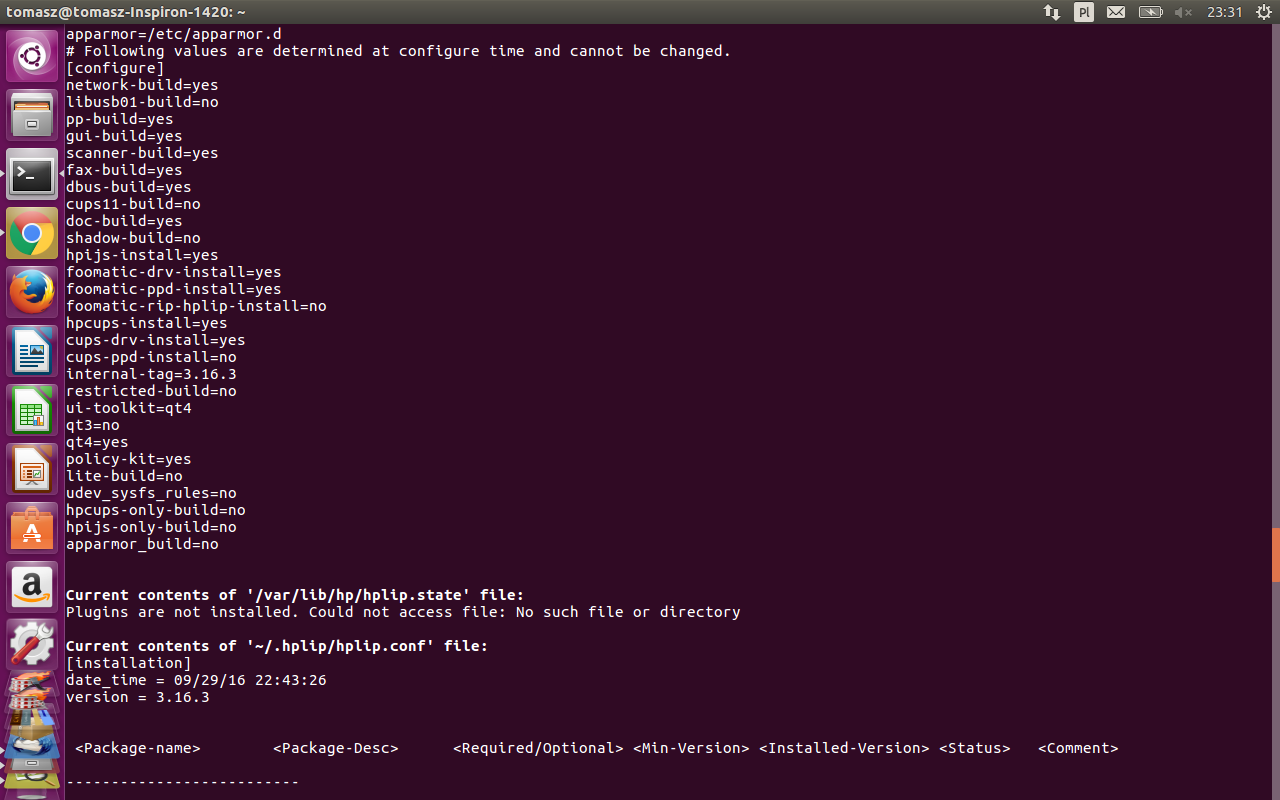1280x800 pixels.
Task: Launch LibreOffice Impress
Action: click(x=32, y=469)
